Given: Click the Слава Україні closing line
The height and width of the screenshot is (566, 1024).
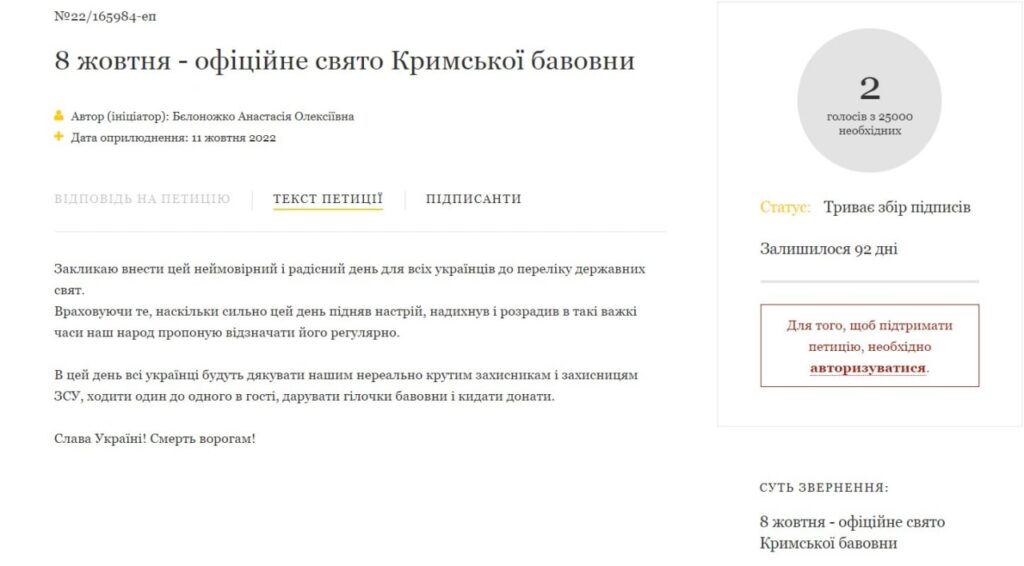Looking at the screenshot, I should pos(155,439).
